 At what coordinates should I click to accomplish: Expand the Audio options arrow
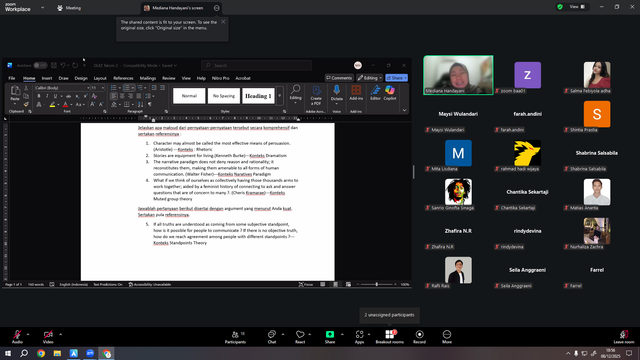pyautogui.click(x=28, y=334)
